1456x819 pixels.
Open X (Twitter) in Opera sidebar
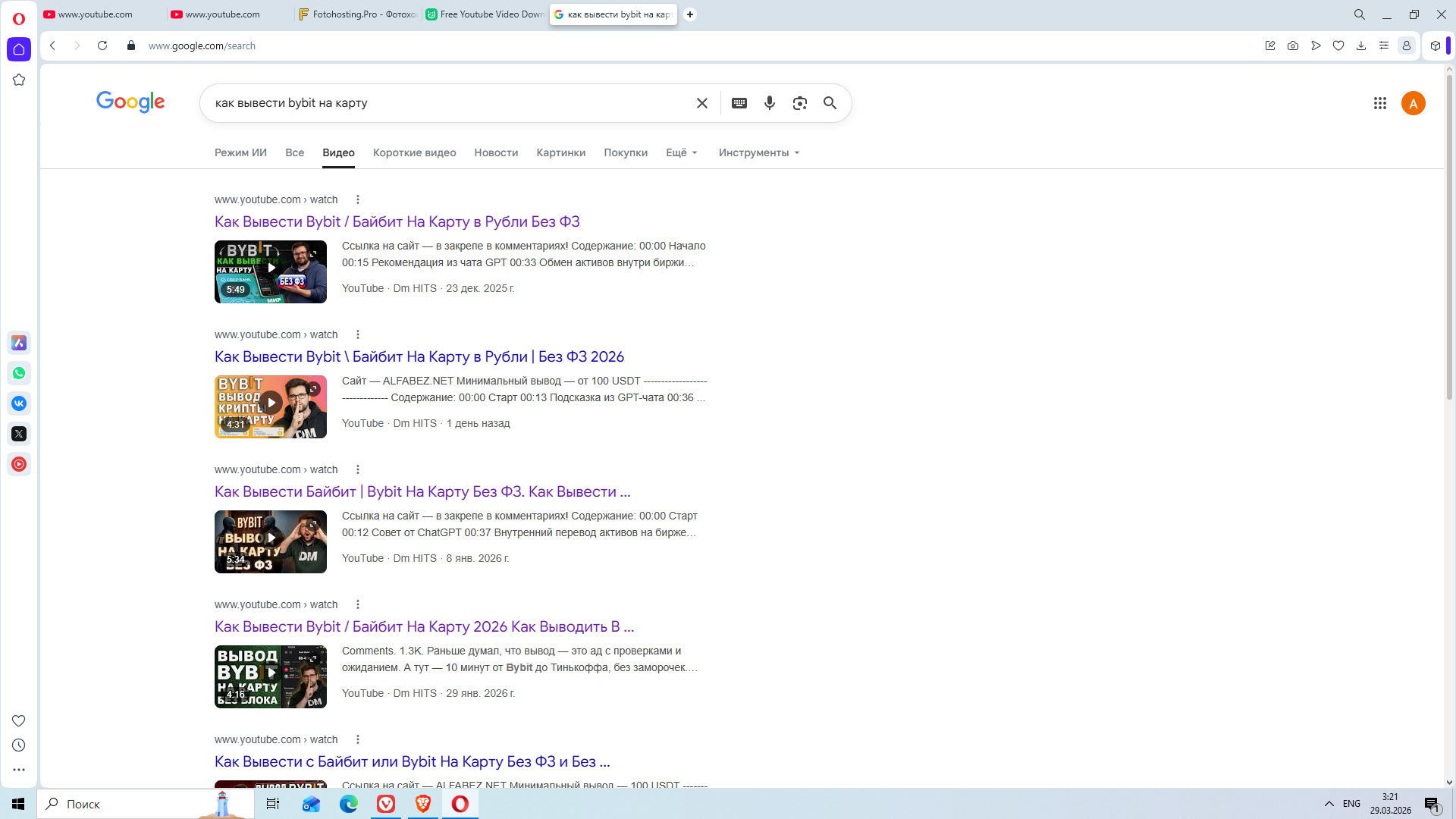tap(19, 434)
